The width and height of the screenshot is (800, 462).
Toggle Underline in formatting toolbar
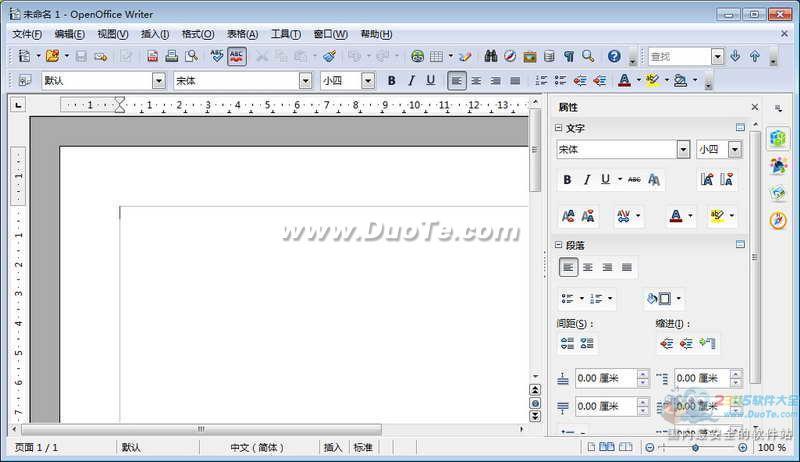tap(431, 81)
